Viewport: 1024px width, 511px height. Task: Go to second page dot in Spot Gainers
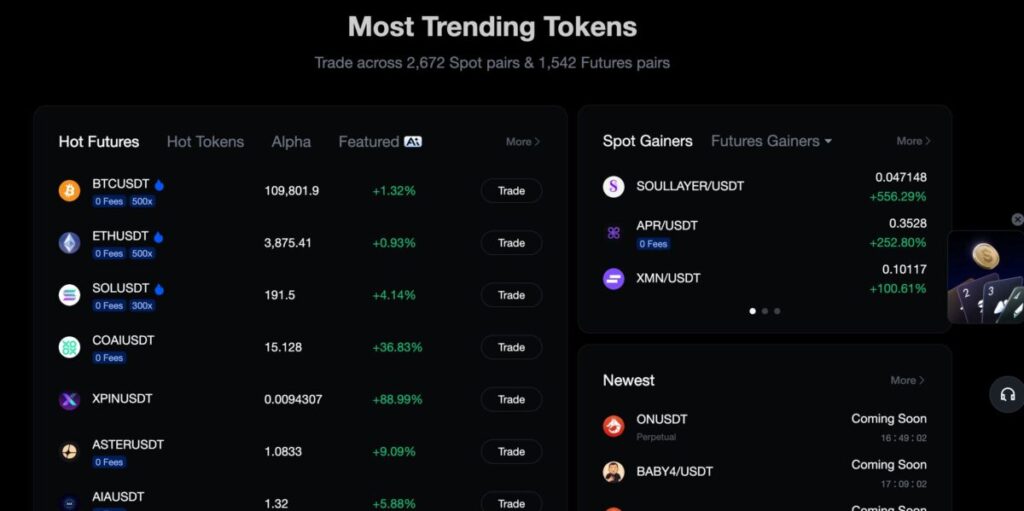765,311
